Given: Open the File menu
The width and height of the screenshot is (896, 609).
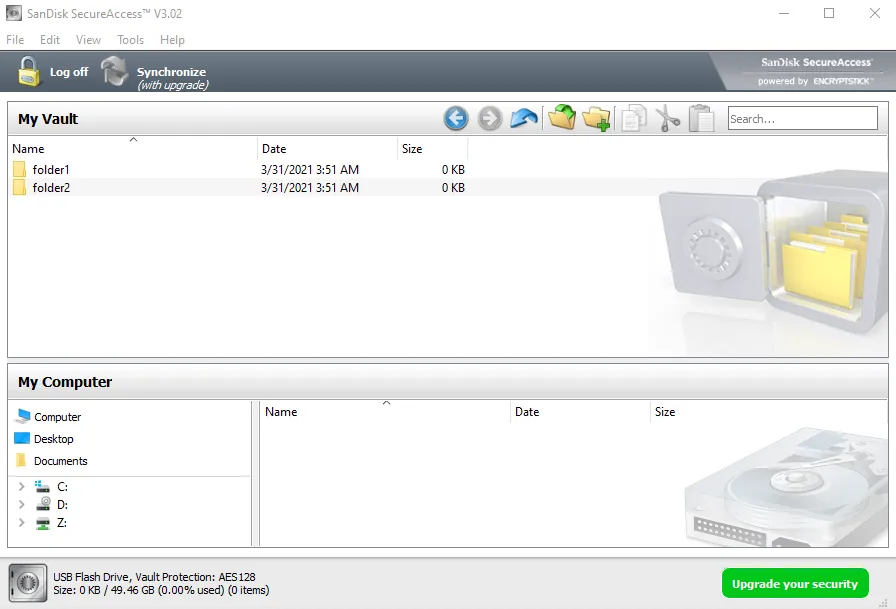Looking at the screenshot, I should click(x=15, y=39).
